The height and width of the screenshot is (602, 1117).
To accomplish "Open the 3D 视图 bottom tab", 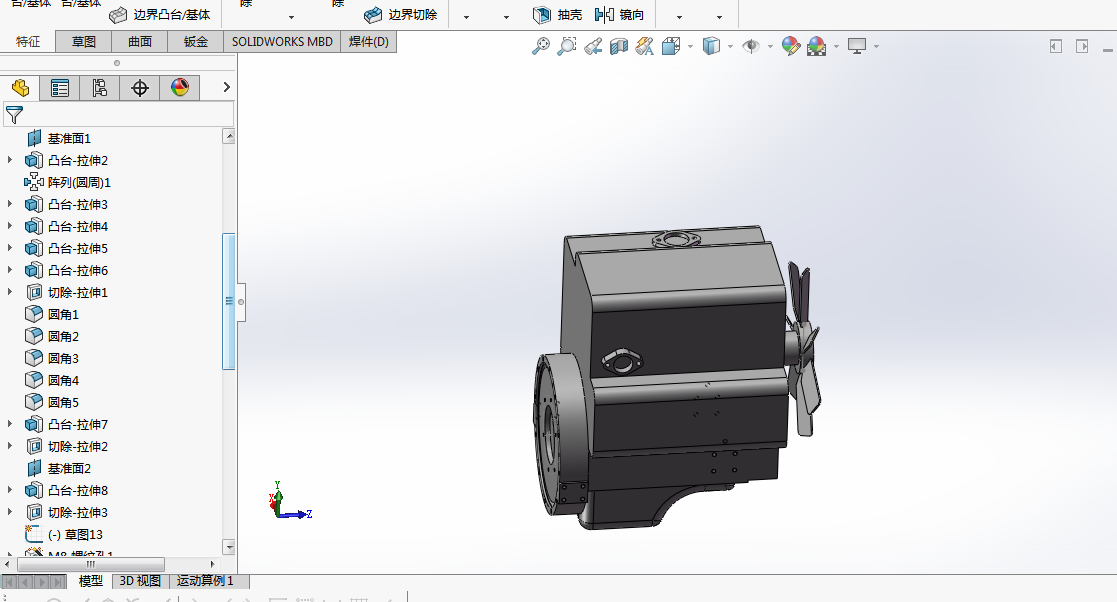I will (x=140, y=581).
